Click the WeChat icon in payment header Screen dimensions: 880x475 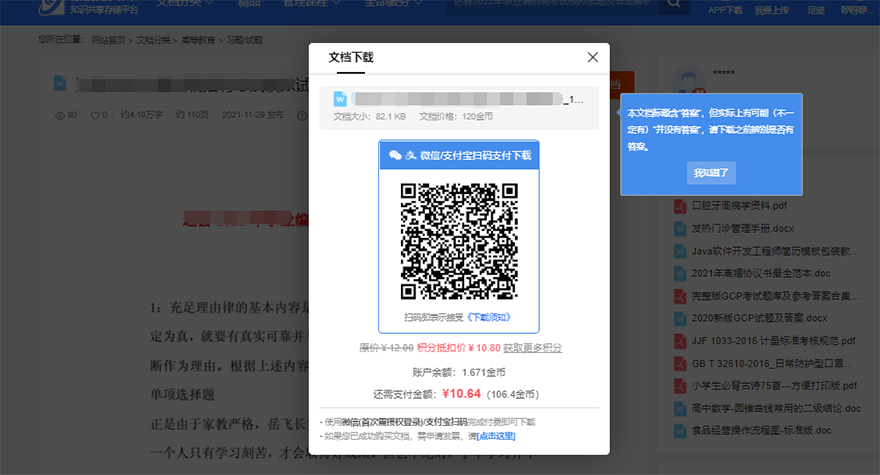[395, 155]
